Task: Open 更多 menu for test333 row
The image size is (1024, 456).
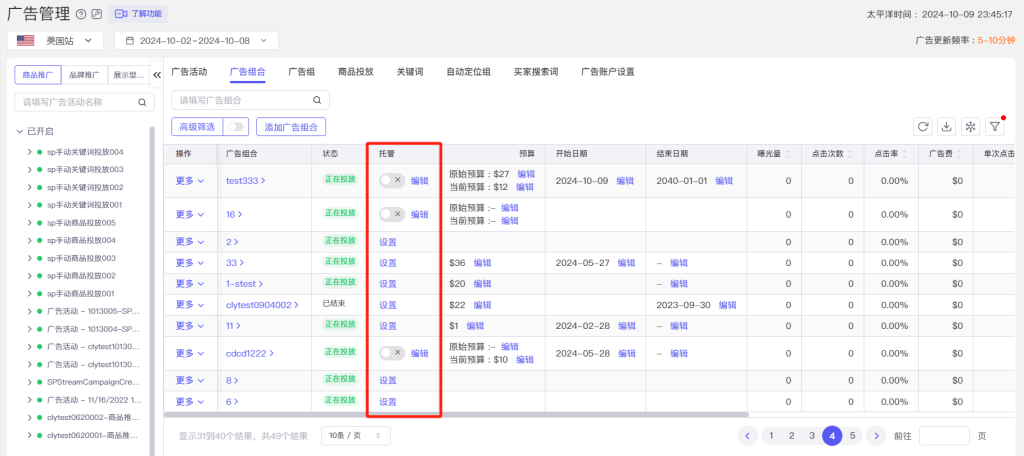Action: (190, 180)
